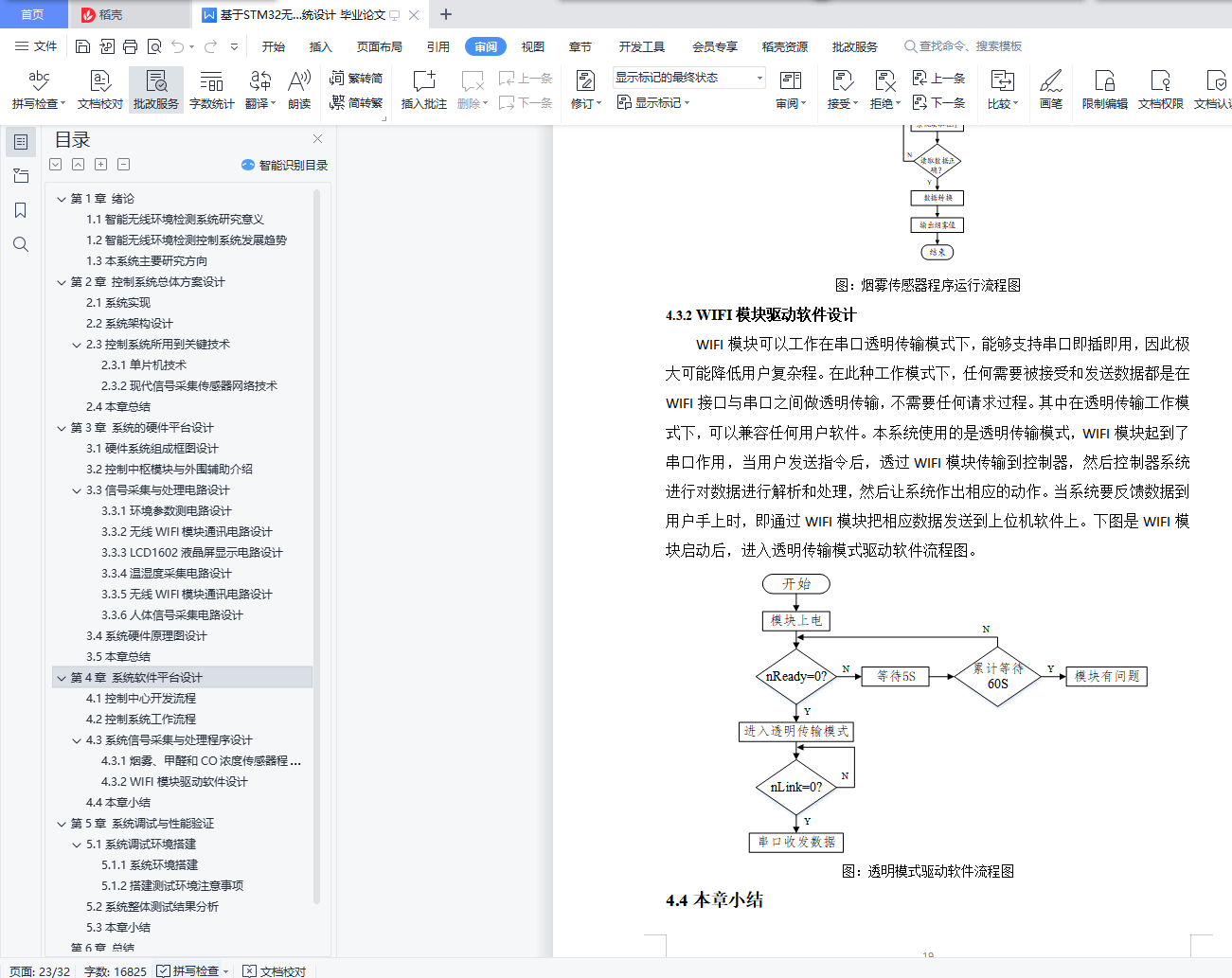Image resolution: width=1232 pixels, height=978 pixels.
Task: Open the 显示标记的最终状态 dropdown
Action: pyautogui.click(x=688, y=78)
